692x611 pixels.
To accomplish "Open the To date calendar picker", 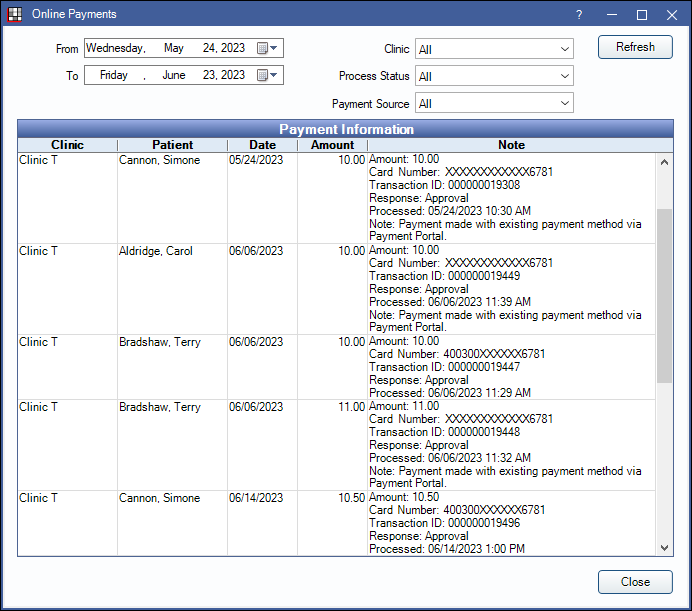I will pos(268,75).
